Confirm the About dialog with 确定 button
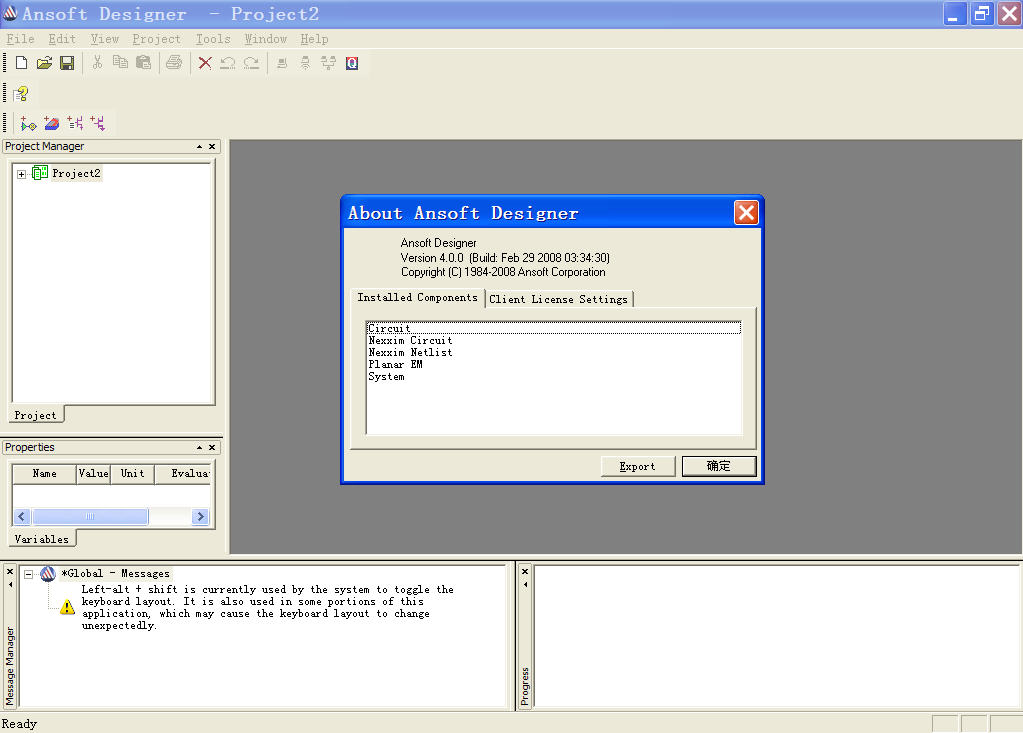This screenshot has height=733, width=1023. (719, 466)
